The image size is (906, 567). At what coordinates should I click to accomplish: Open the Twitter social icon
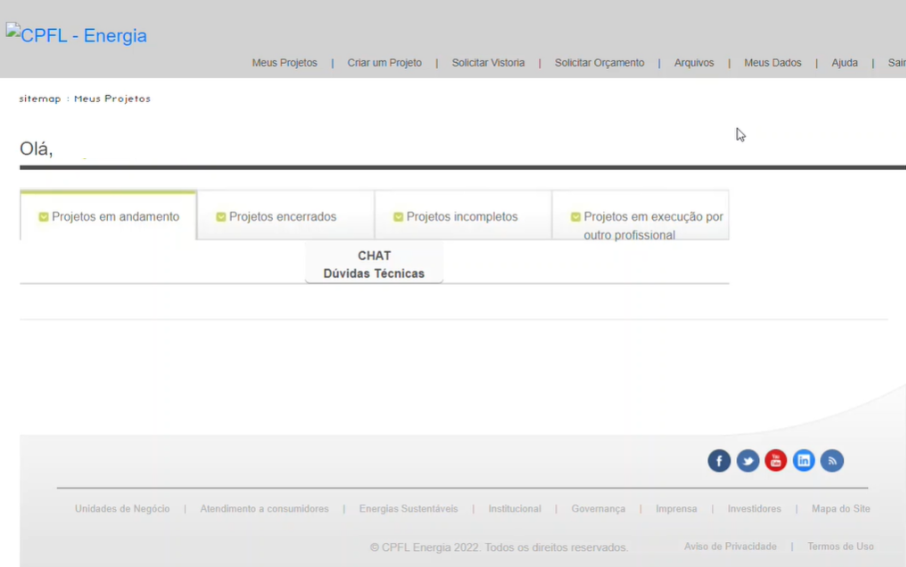point(748,461)
